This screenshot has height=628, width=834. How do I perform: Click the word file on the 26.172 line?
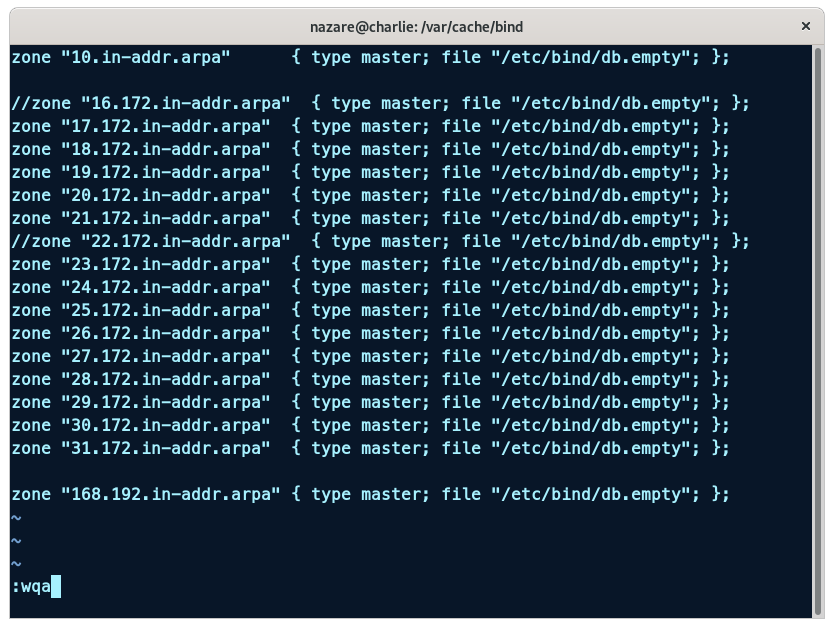click(x=462, y=333)
